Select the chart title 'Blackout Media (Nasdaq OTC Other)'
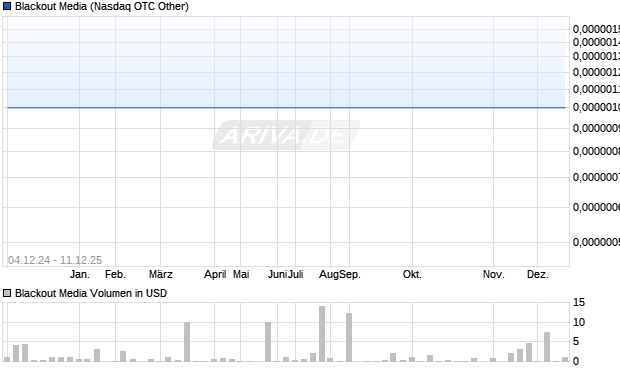620x371 pixels. (102, 6)
